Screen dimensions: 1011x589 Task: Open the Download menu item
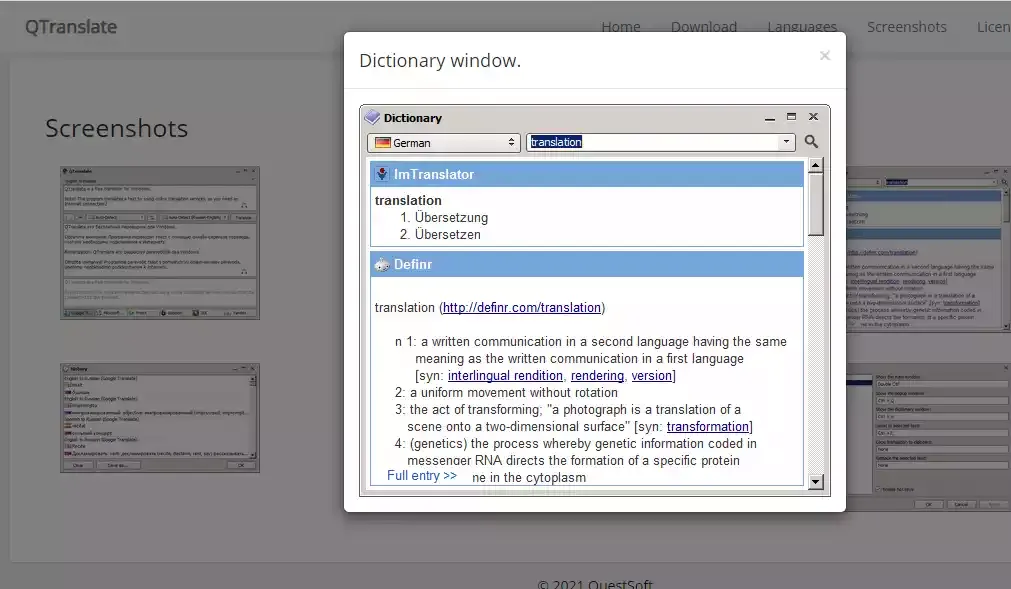coord(703,27)
